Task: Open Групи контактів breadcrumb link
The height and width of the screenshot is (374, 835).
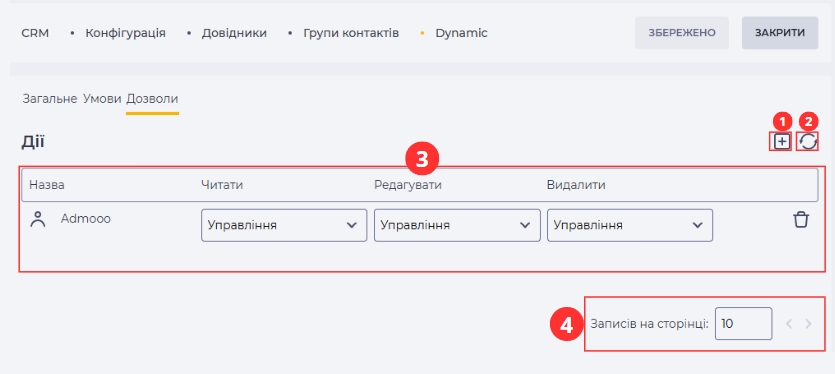Action: (351, 33)
